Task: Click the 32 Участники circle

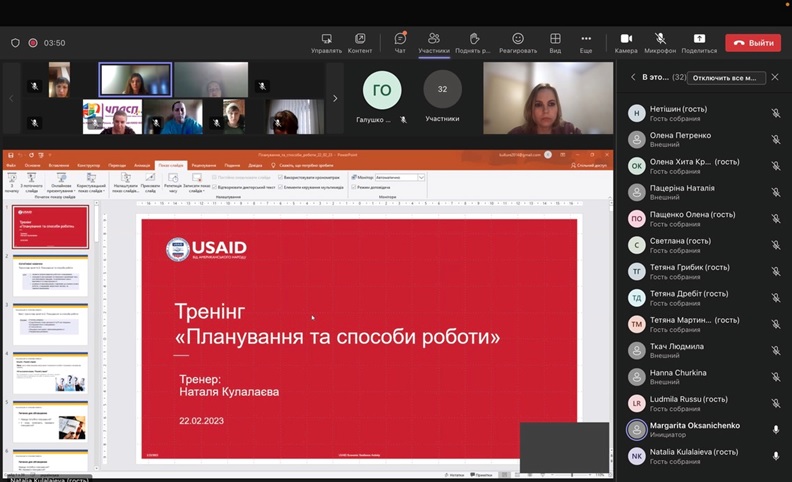Action: click(x=442, y=89)
